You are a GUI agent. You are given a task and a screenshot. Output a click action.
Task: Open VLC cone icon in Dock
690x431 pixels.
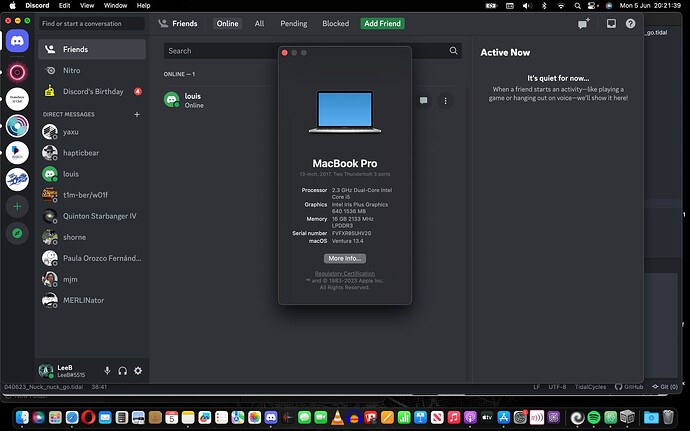click(337, 417)
